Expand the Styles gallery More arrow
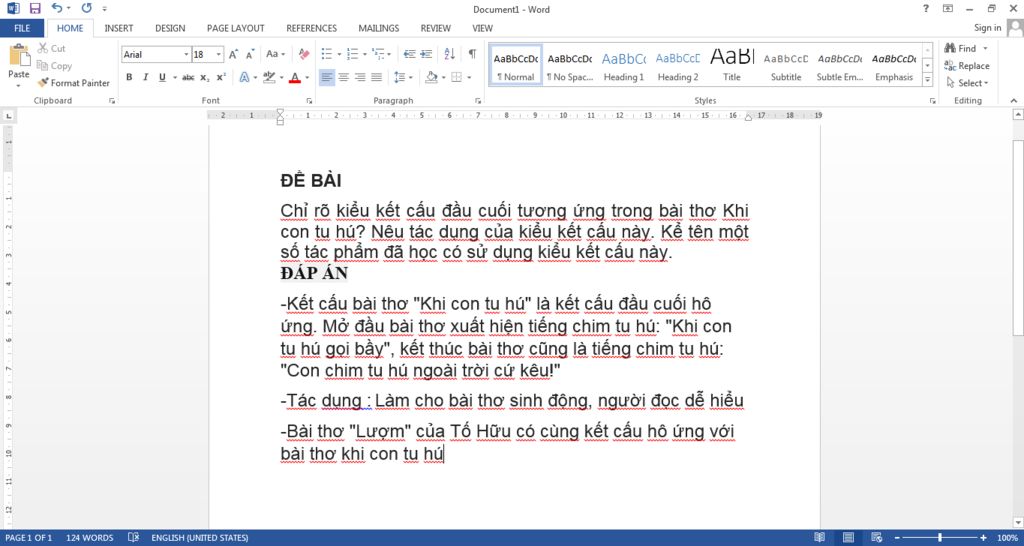 (x=927, y=80)
